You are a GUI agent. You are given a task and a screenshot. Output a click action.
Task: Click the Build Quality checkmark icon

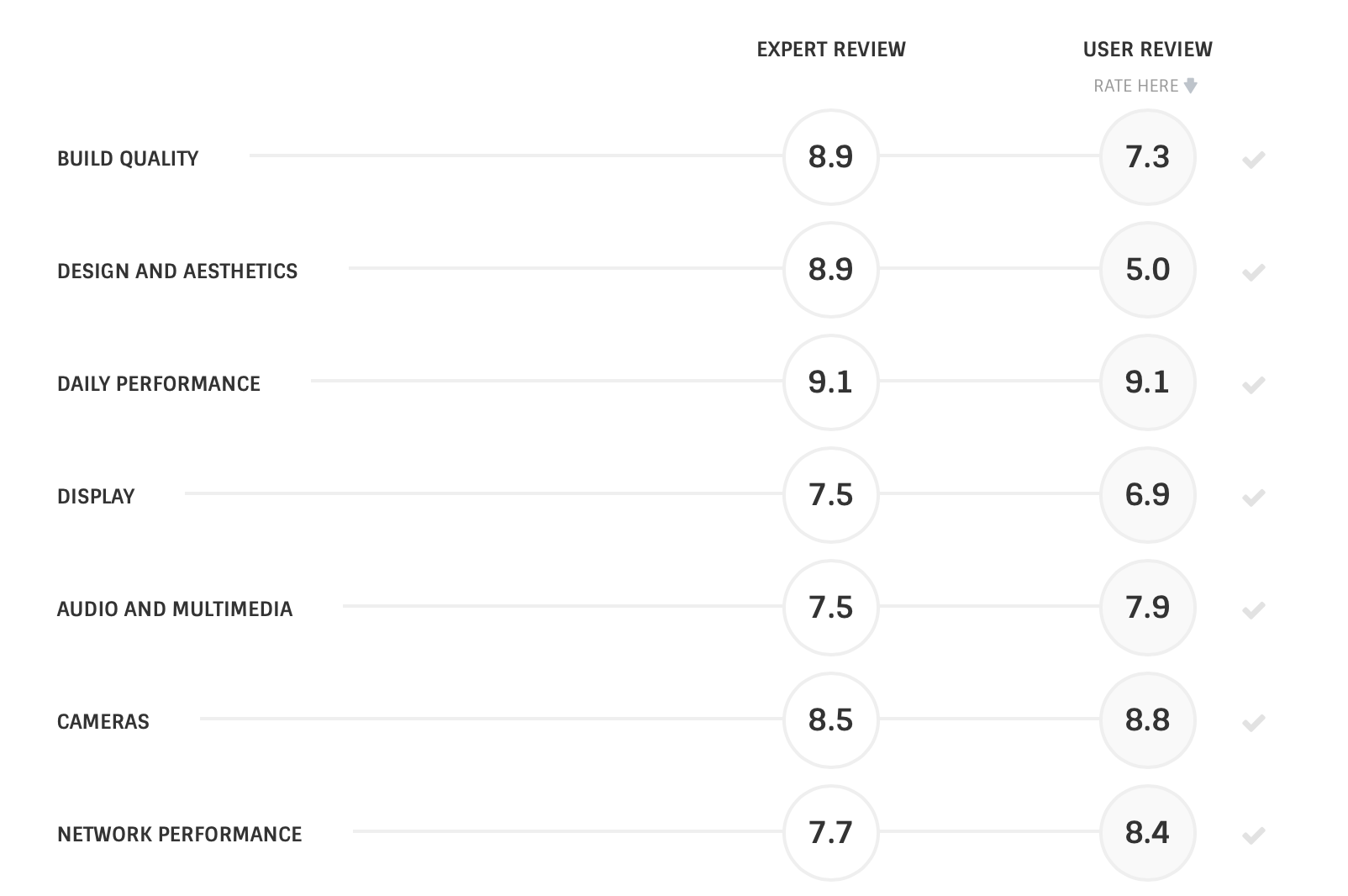(x=1253, y=160)
